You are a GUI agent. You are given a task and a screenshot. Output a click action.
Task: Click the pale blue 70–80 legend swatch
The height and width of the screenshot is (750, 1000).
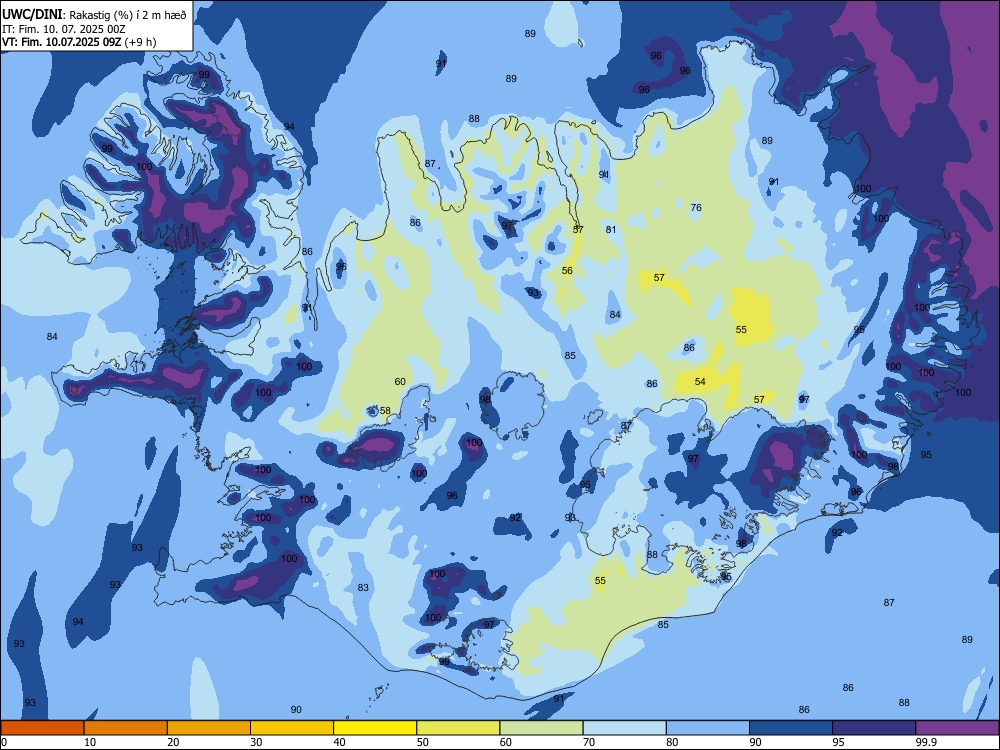tap(624, 728)
